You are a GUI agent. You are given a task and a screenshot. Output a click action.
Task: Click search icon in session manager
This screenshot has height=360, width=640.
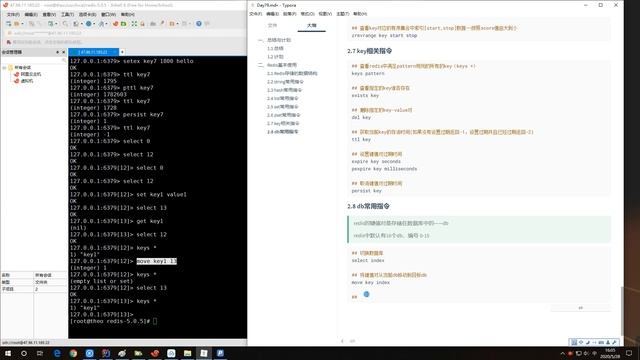pos(63,60)
